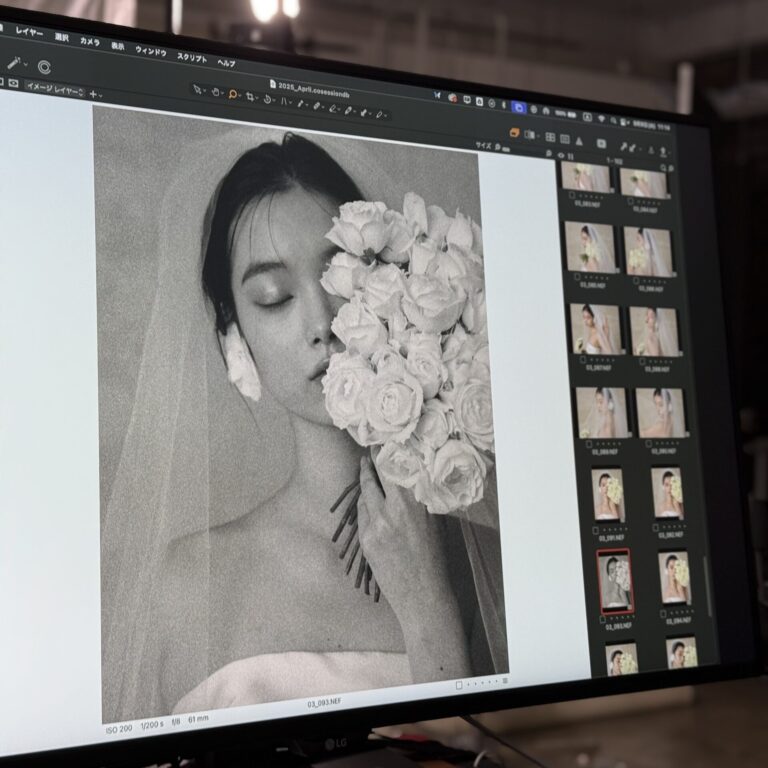Open the ウィンドウ menu

150,49
